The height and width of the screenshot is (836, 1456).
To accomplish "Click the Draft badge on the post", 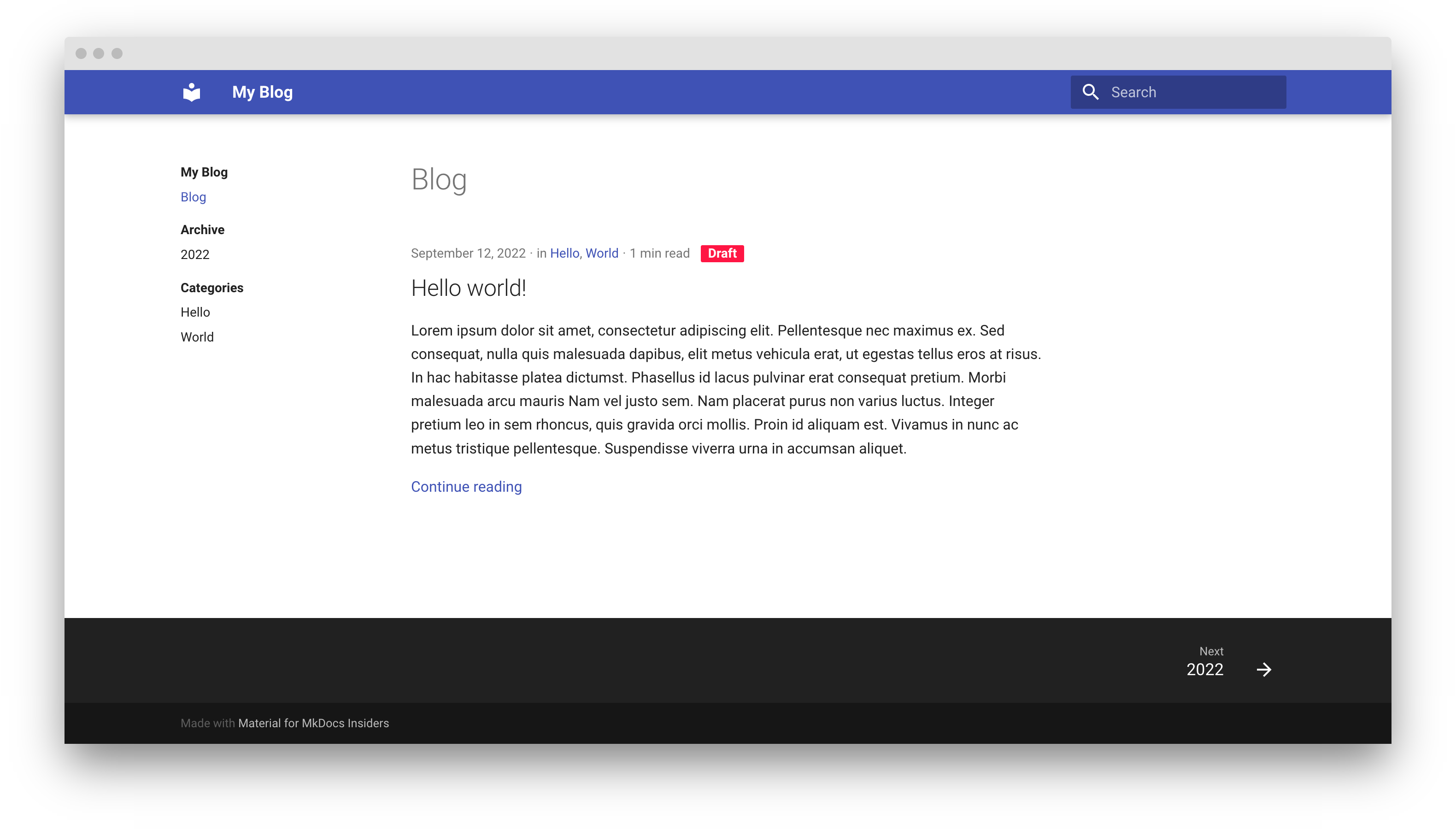I will (722, 253).
